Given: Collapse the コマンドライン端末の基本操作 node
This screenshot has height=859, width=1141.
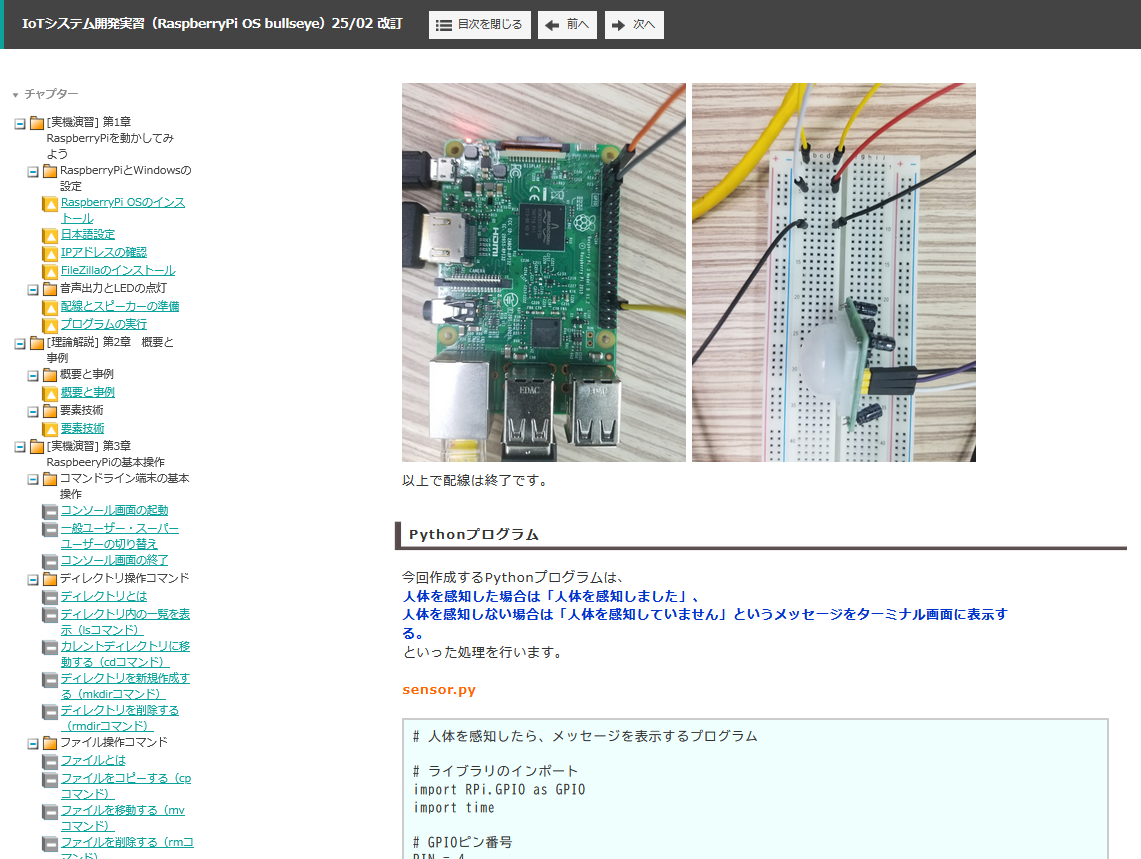Looking at the screenshot, I should (33, 479).
